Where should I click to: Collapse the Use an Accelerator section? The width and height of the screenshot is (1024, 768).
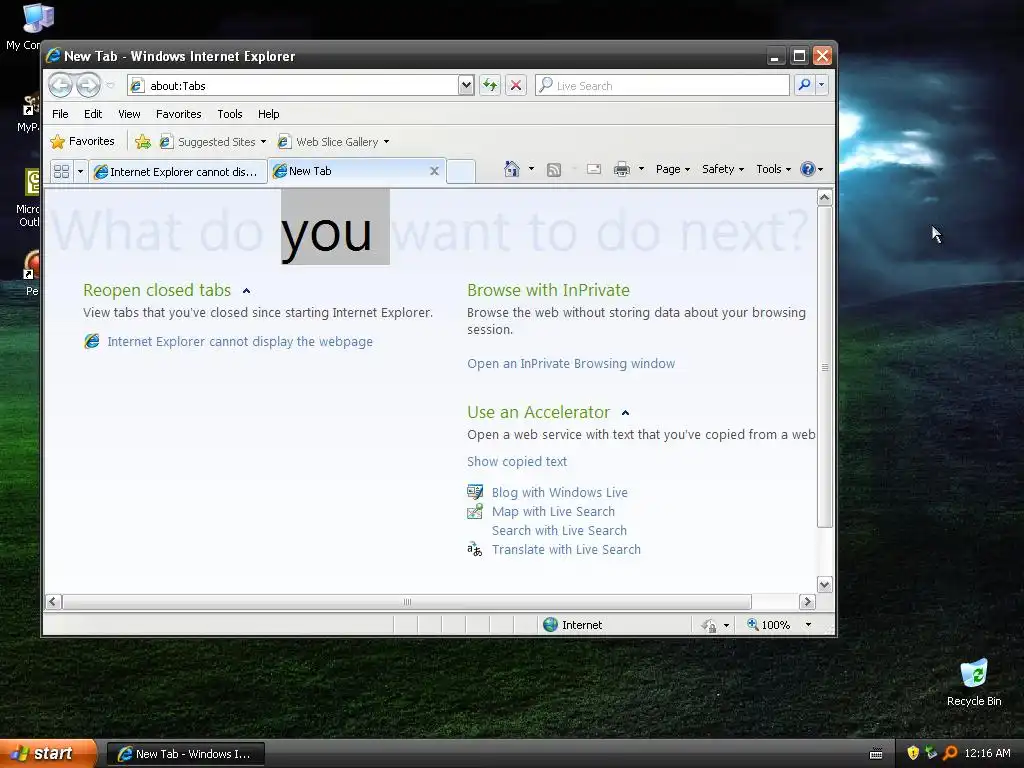625,413
